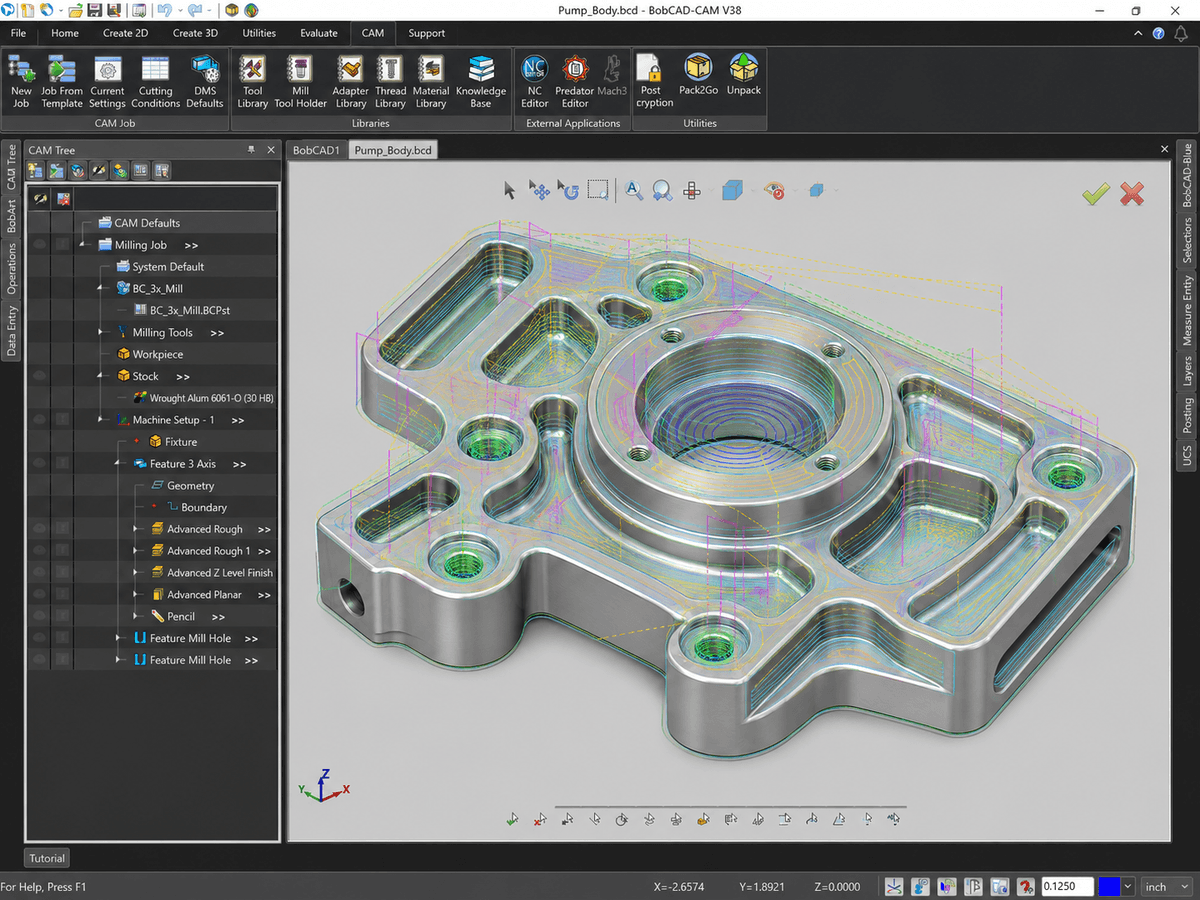Viewport: 1200px width, 900px height.
Task: Open Job From Template
Action: (x=62, y=81)
